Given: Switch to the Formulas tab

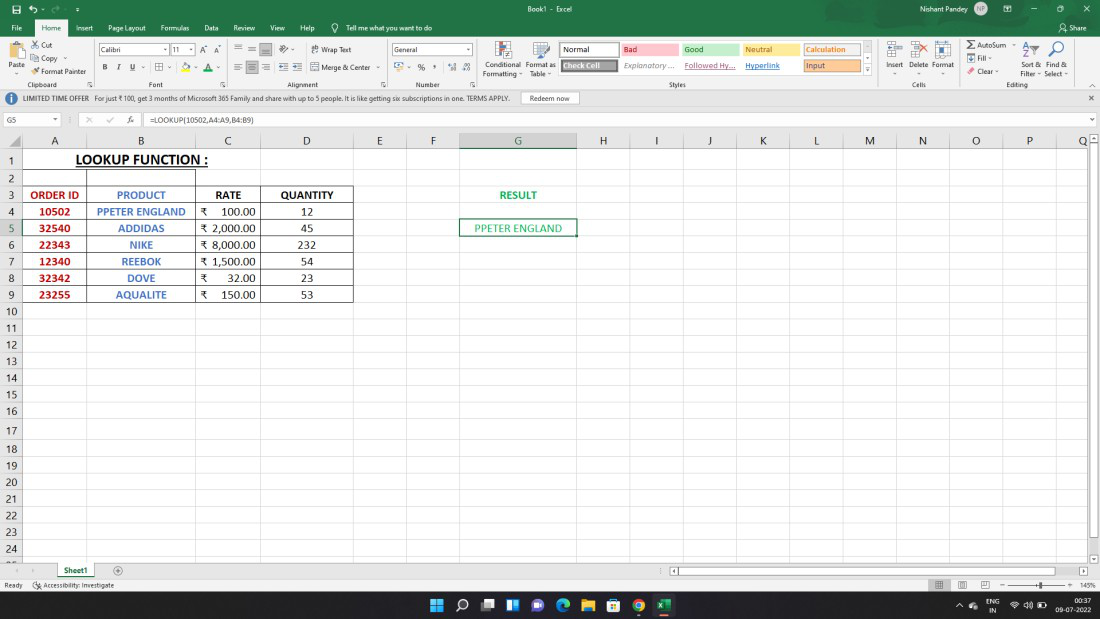Looking at the screenshot, I should pyautogui.click(x=175, y=28).
